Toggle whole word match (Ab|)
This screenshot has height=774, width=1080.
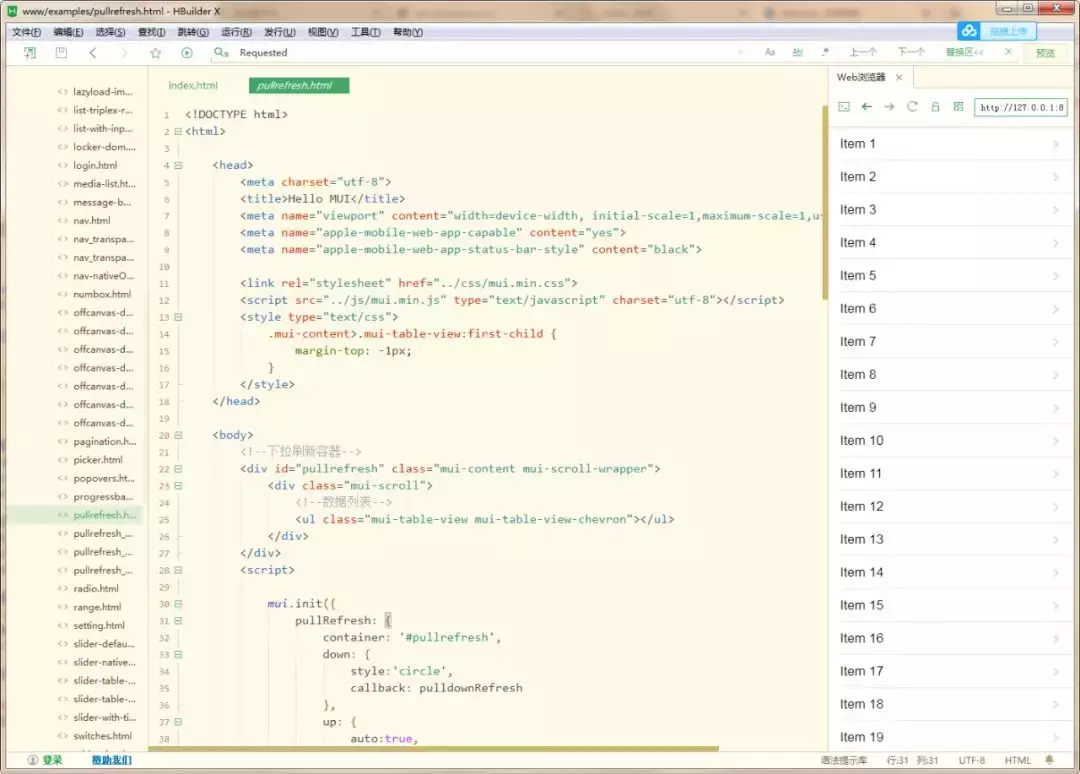(x=798, y=53)
